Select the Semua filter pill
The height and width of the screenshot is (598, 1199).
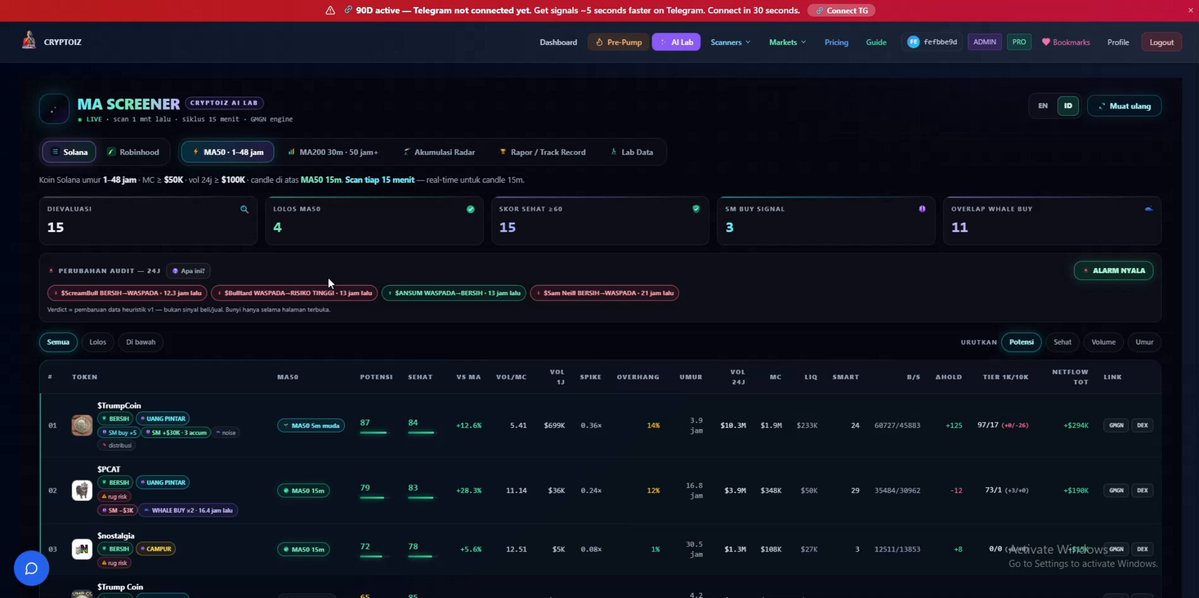pos(58,342)
